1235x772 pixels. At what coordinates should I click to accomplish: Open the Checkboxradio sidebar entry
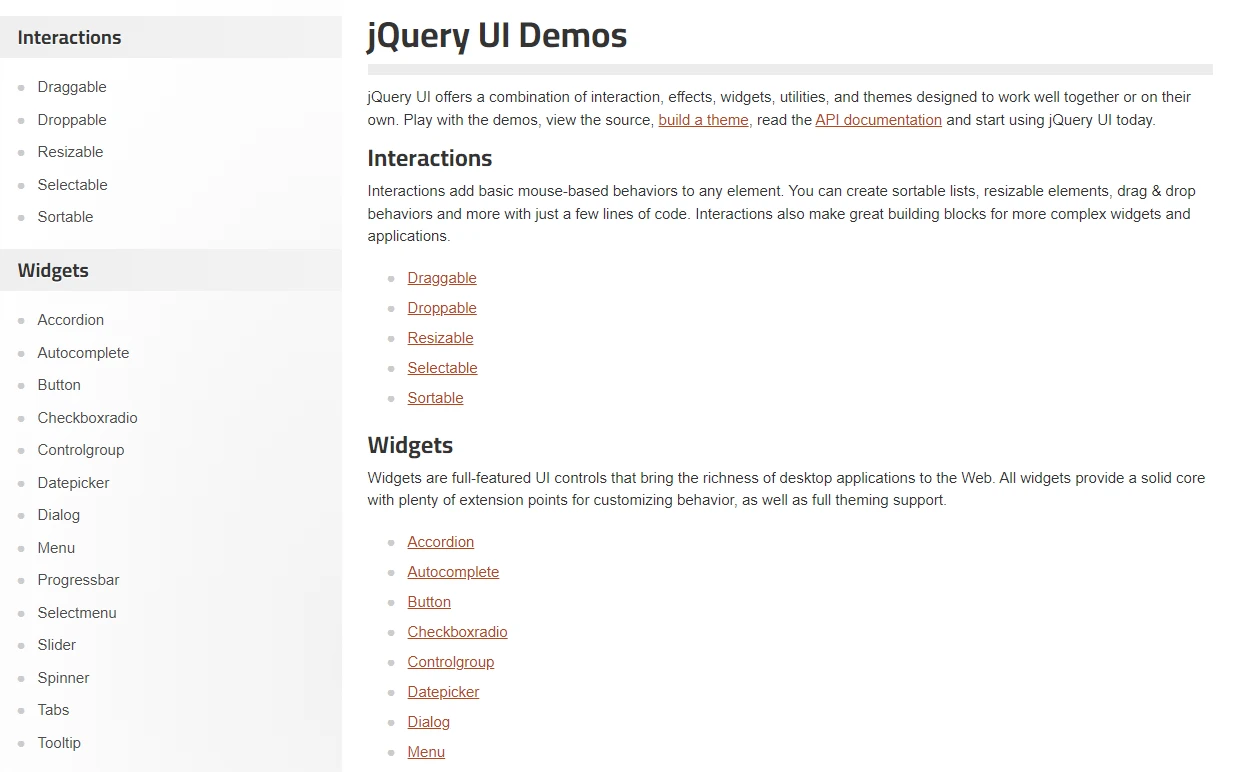[87, 417]
